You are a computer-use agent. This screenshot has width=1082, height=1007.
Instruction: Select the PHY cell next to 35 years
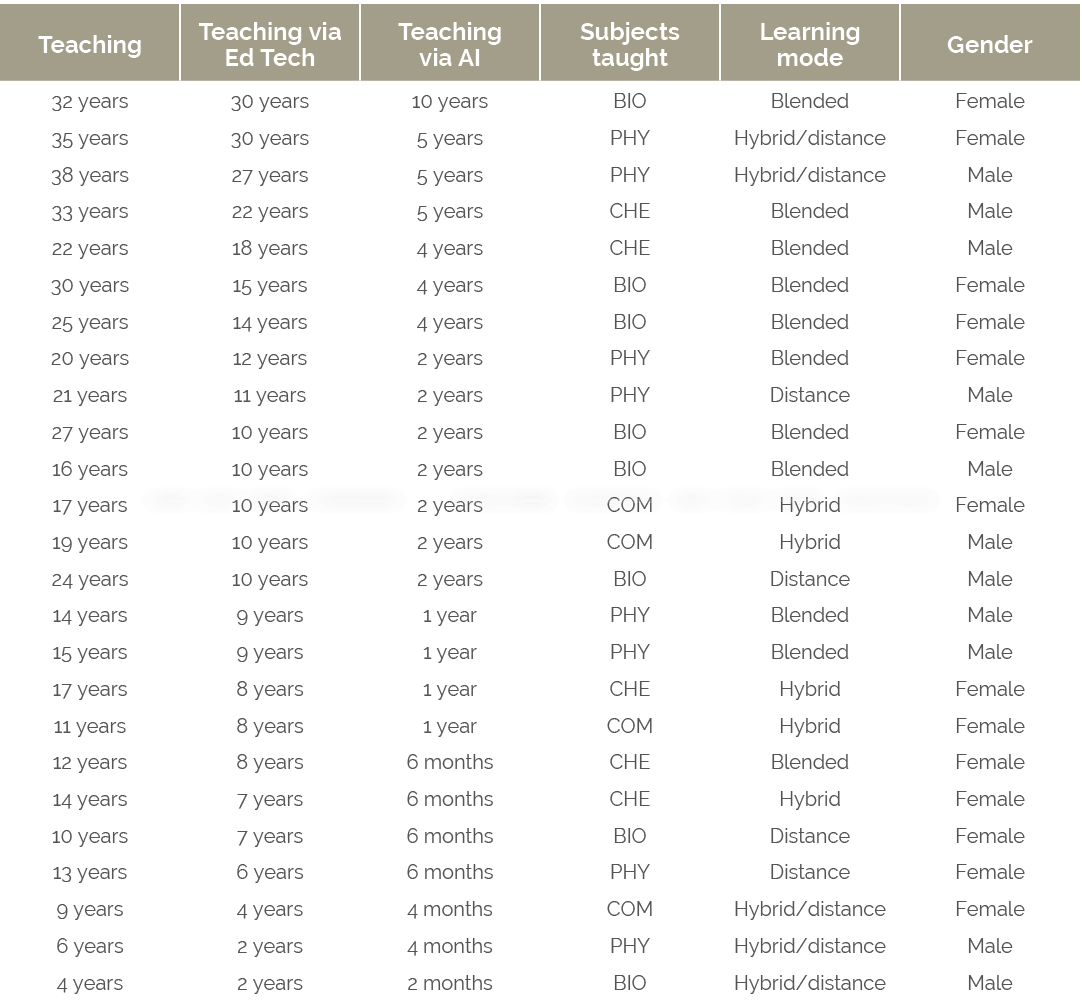[x=629, y=138]
